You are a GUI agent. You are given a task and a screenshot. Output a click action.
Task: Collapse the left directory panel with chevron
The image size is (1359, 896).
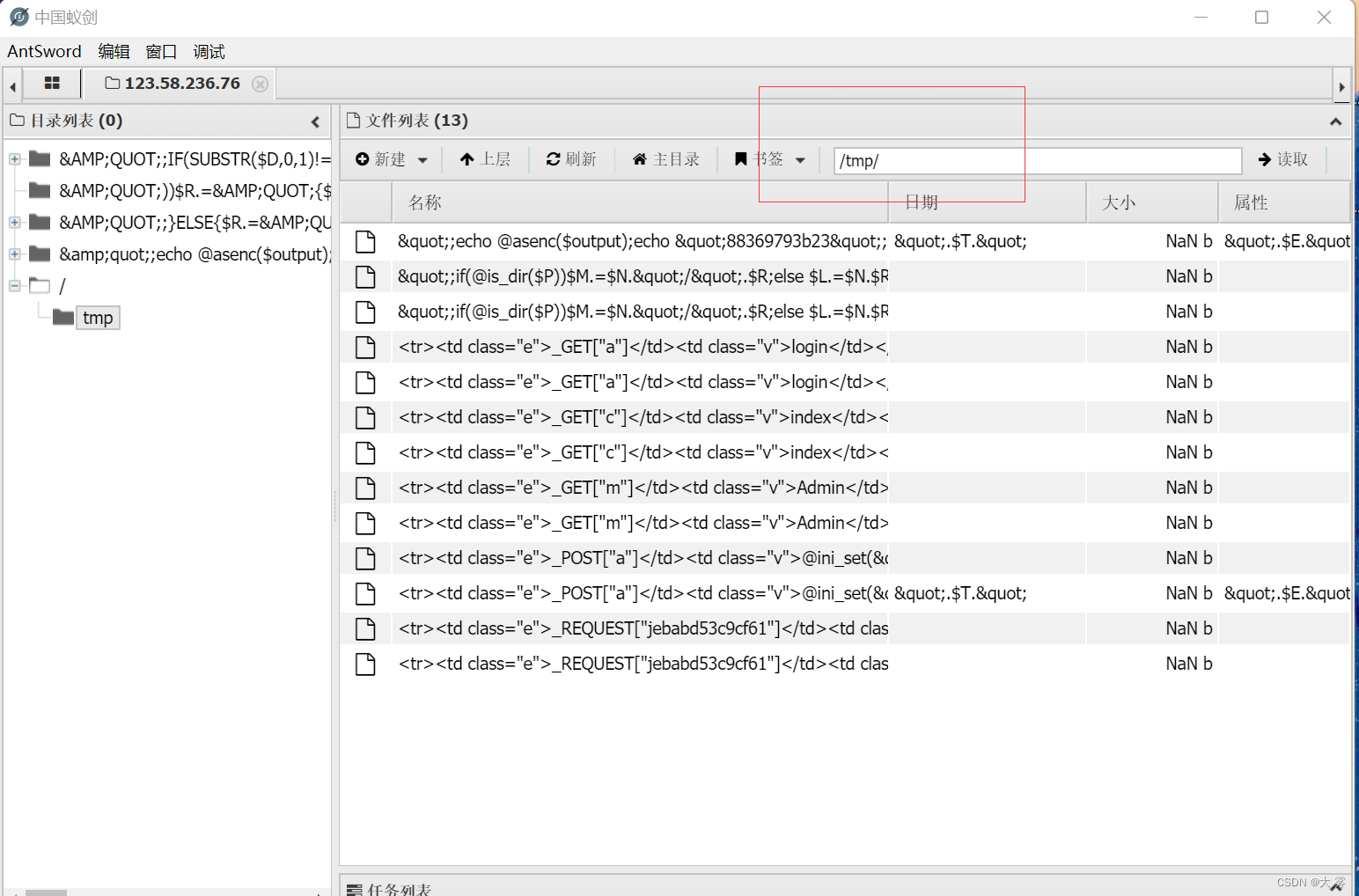[316, 122]
